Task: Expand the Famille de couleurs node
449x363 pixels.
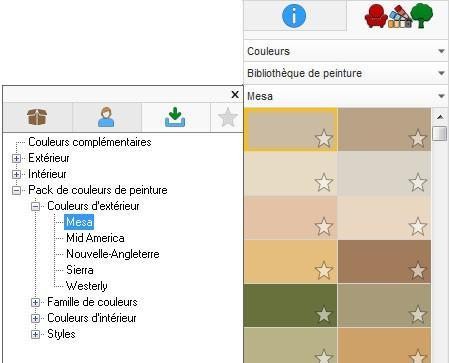Action: (x=35, y=302)
